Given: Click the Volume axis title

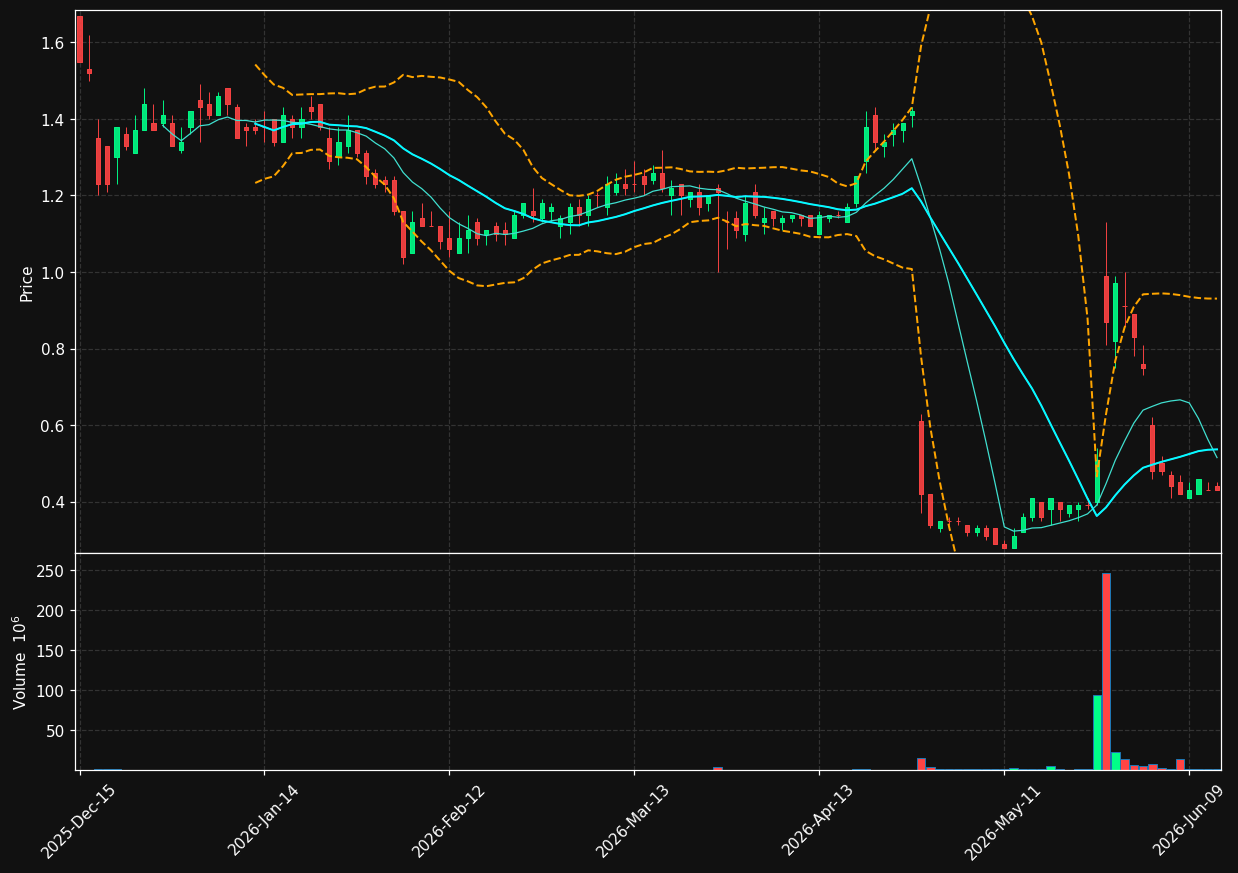Looking at the screenshot, I should pos(20,662).
